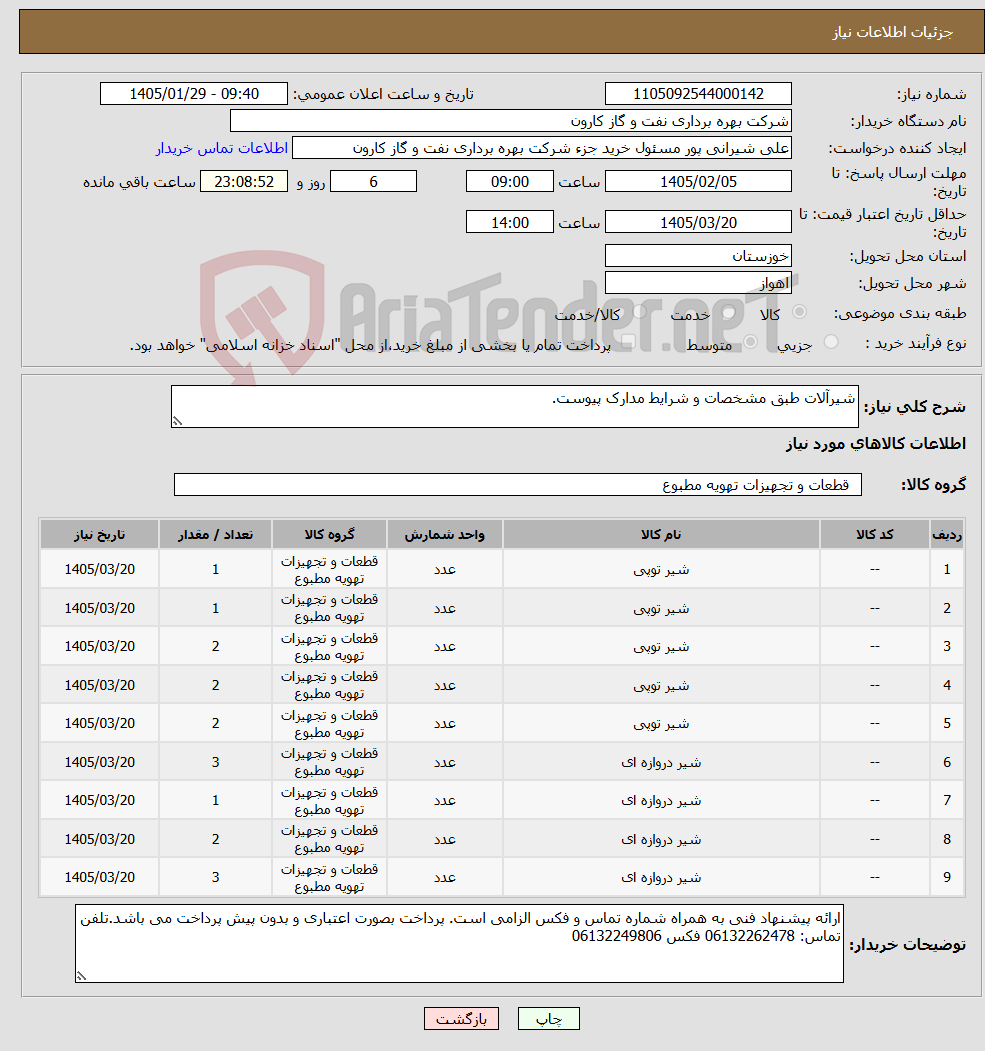The width and height of the screenshot is (985, 1051).
Task: Select the جزیی purchase type radio
Action: (x=831, y=342)
